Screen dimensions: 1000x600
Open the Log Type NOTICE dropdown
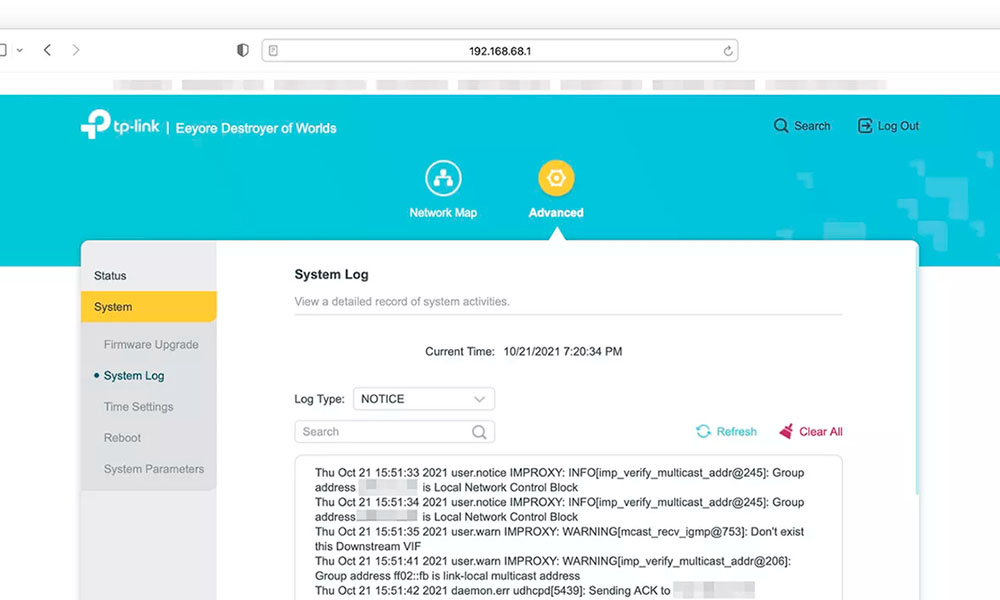424,399
